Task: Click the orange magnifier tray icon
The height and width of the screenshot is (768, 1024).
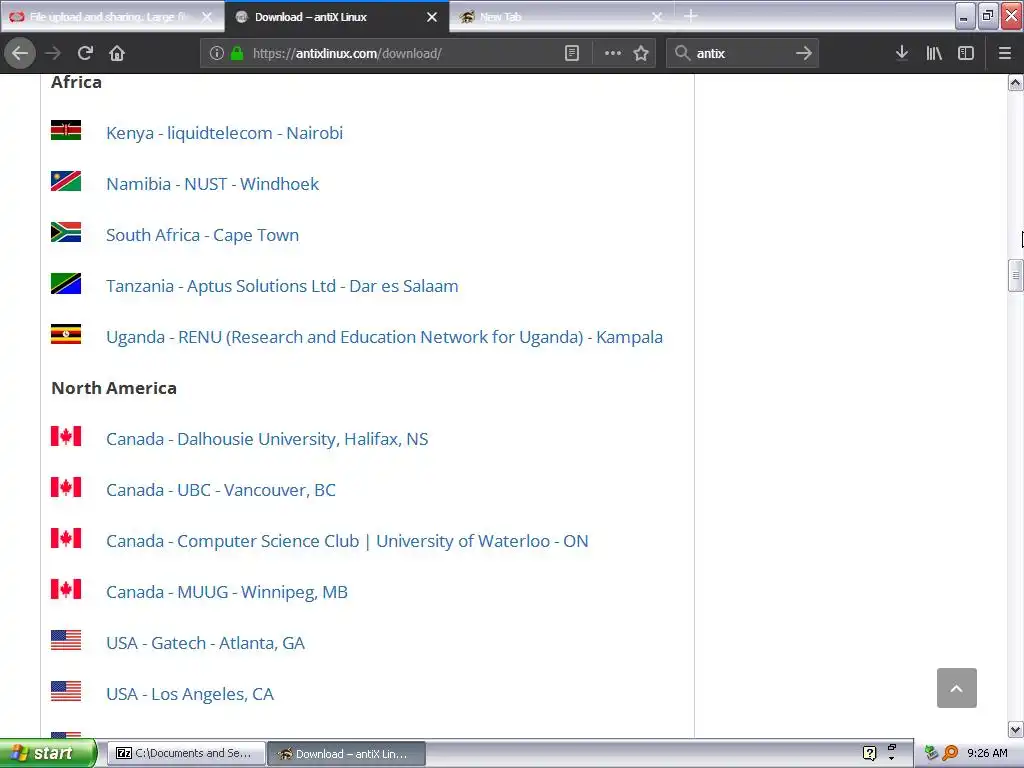Action: pyautogui.click(x=951, y=753)
